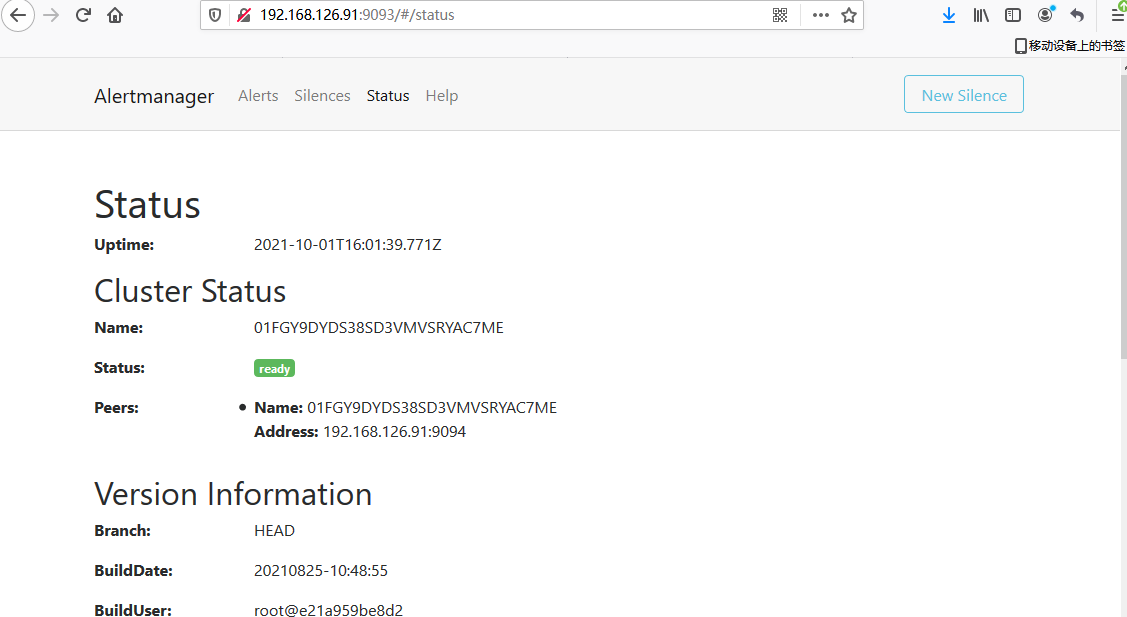Screen dimensions: 1127x617
Task: Click the peer name under Peers
Action: tap(432, 408)
